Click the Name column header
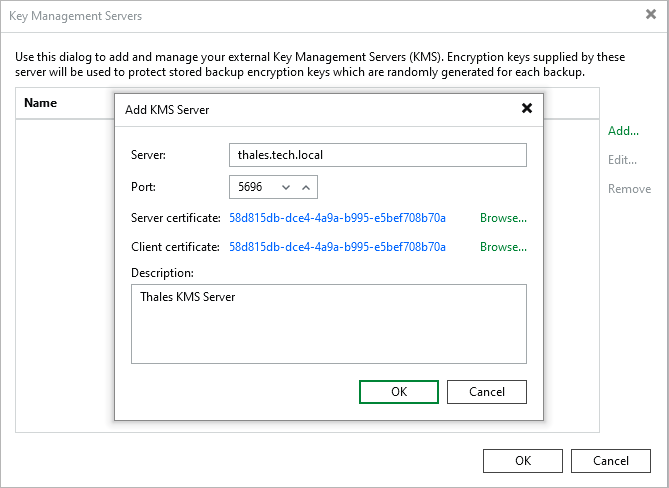Viewport: 669px width, 488px height. (x=41, y=103)
